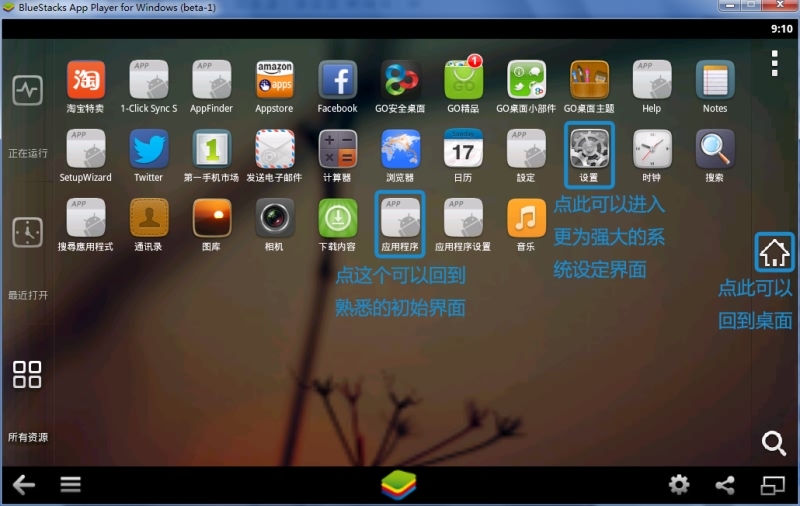Open the AppFinder app
Viewport: 800px width, 506px height.
(211, 80)
